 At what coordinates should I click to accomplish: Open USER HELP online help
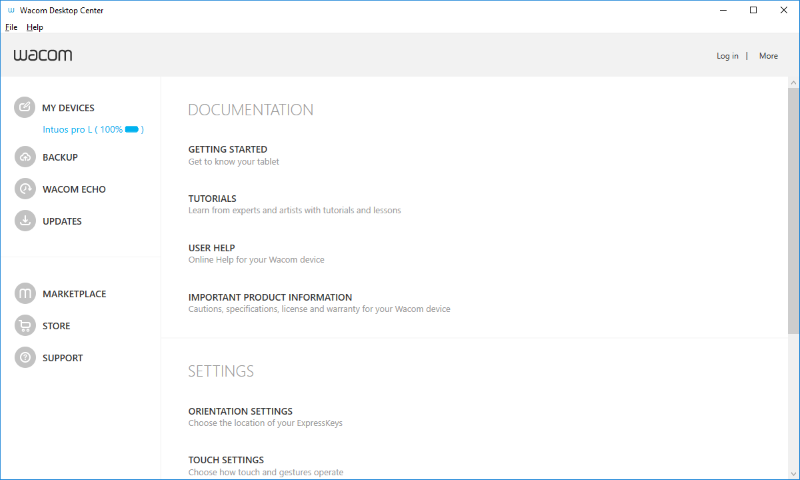[x=212, y=248]
